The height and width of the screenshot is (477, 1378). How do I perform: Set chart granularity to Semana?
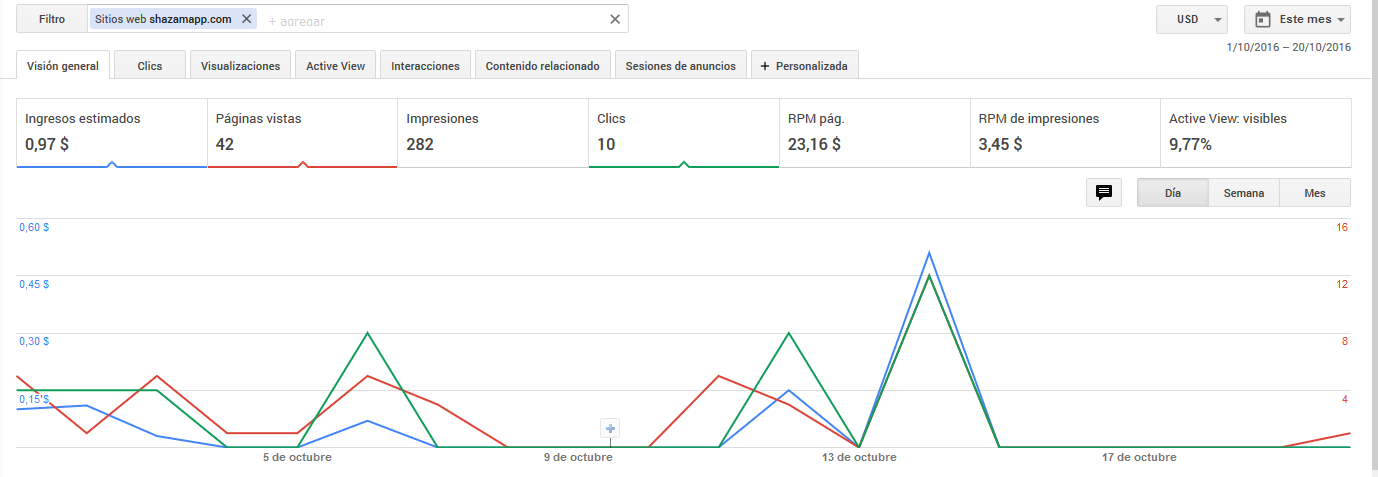(x=1244, y=193)
